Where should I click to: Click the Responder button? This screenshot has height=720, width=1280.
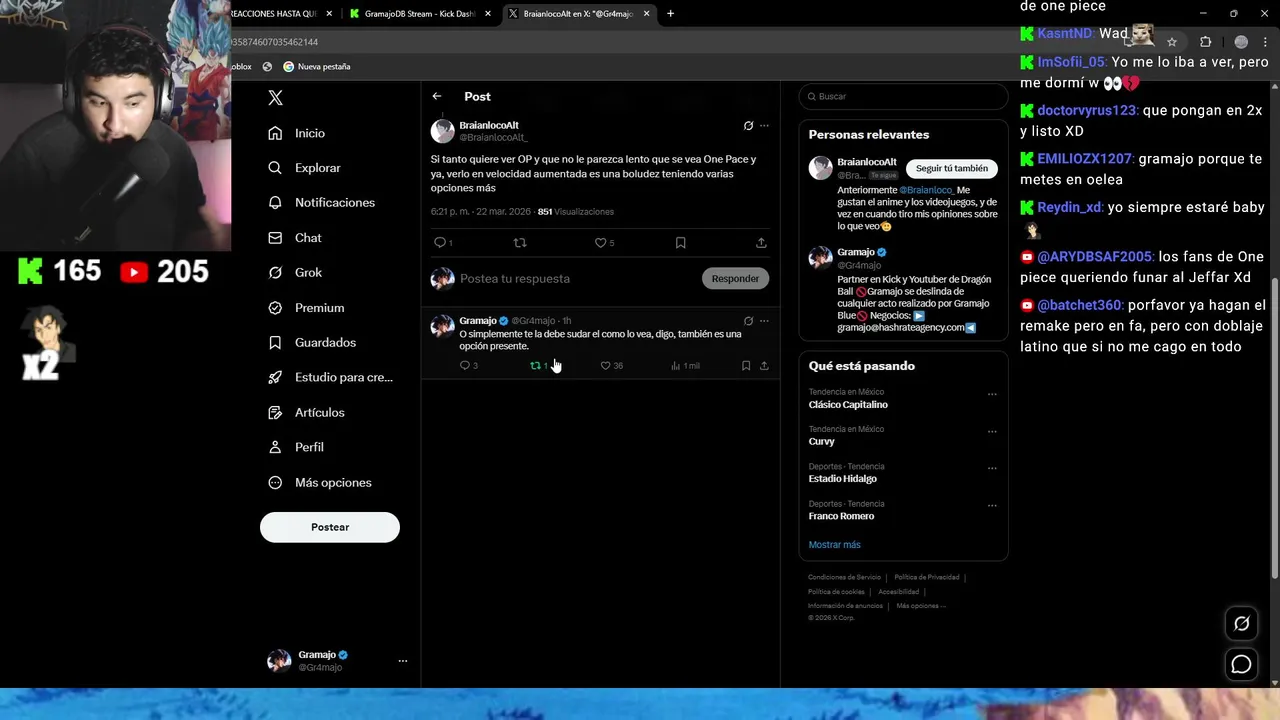(x=735, y=278)
